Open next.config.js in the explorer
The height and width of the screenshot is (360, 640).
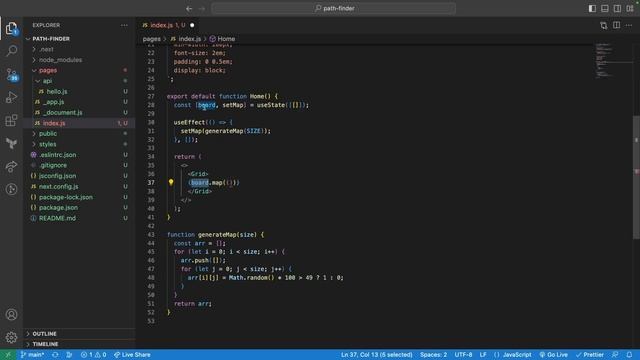[x=80, y=187]
